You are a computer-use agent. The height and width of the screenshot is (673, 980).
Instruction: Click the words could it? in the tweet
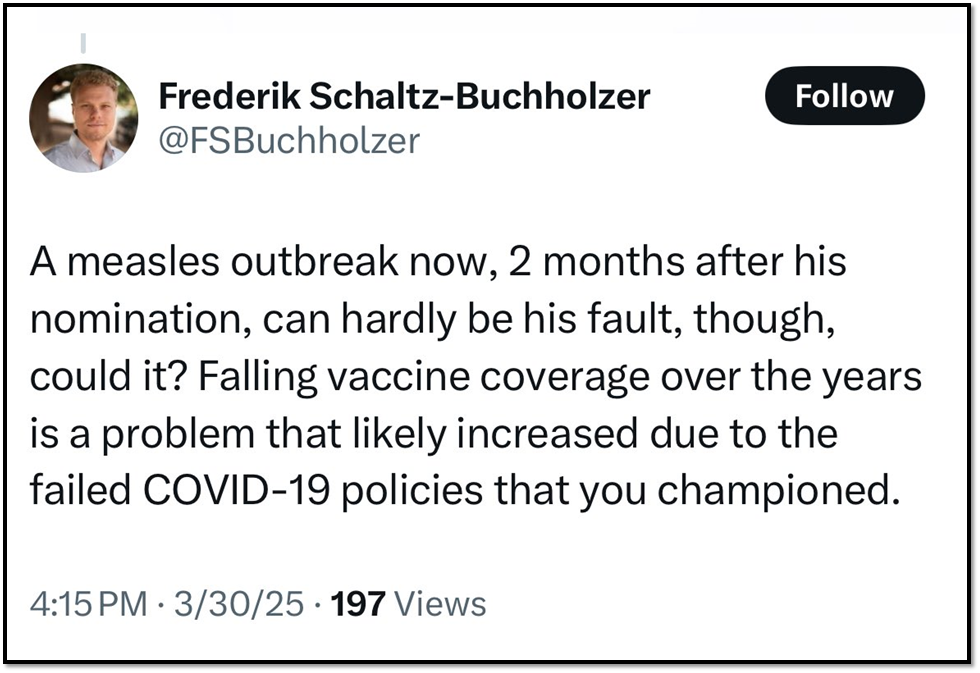pyautogui.click(x=109, y=377)
